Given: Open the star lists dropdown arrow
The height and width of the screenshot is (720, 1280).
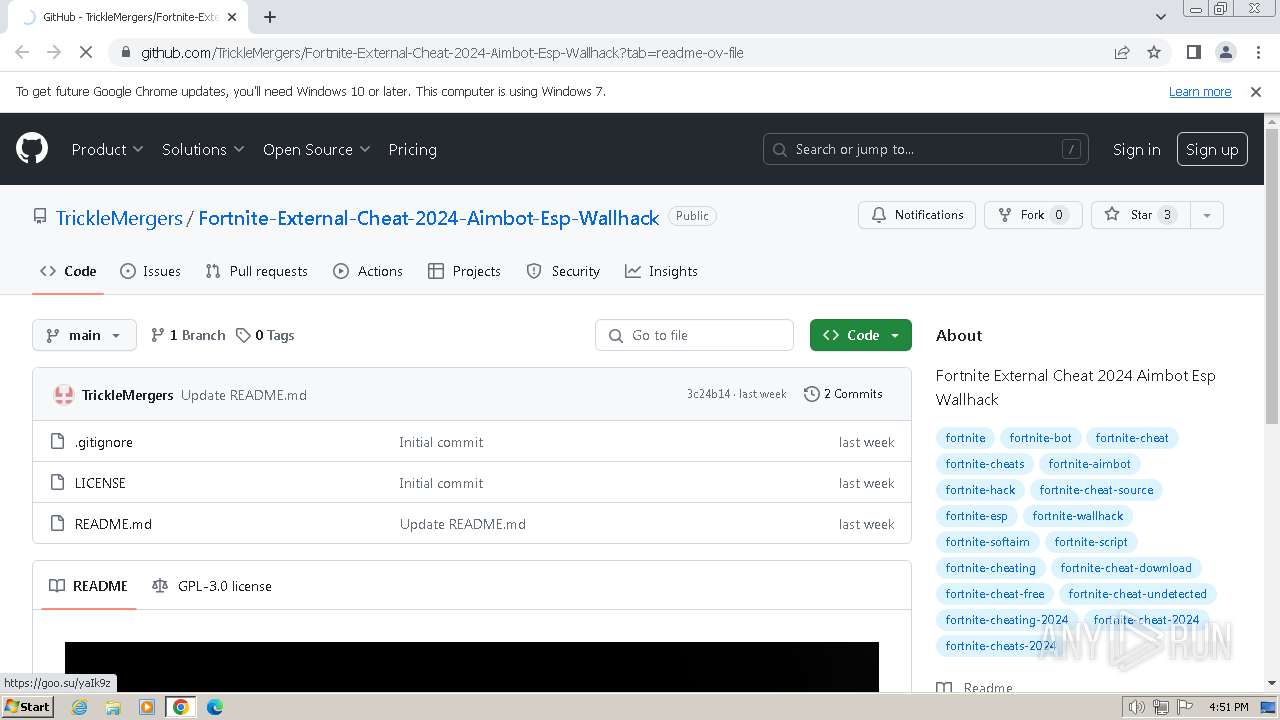Looking at the screenshot, I should pyautogui.click(x=1207, y=215).
